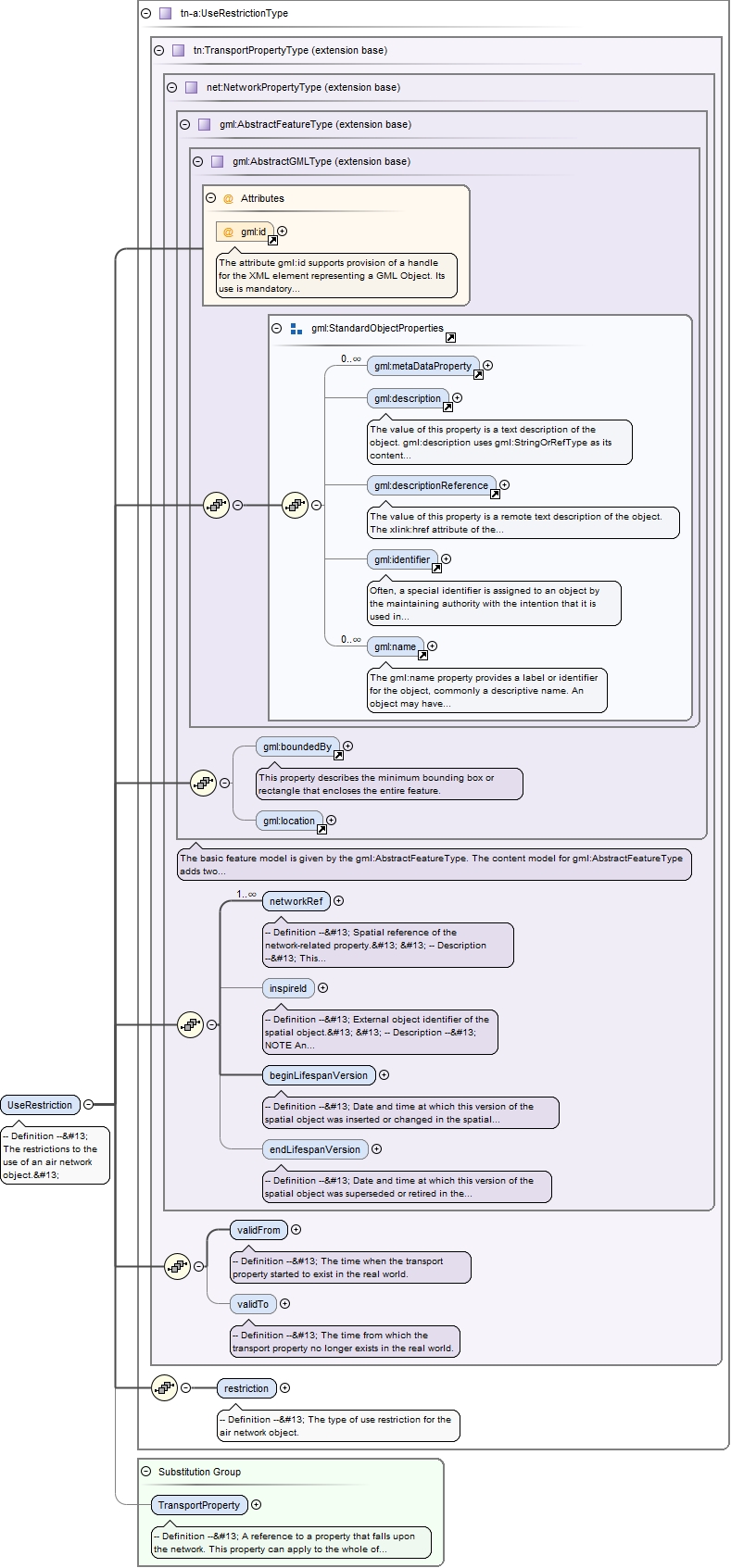This screenshot has width=731, height=1568.
Task: Click 'tn-a:UseRestrictionType' type name
Action: (x=234, y=14)
